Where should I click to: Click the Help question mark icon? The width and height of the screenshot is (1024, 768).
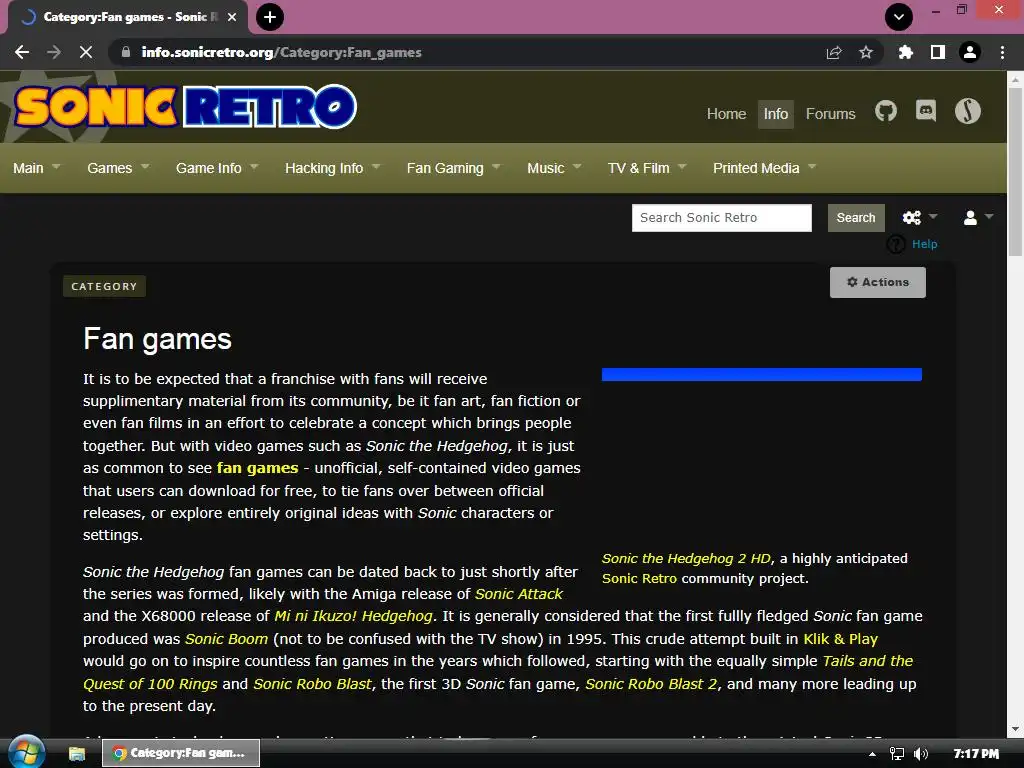(895, 244)
